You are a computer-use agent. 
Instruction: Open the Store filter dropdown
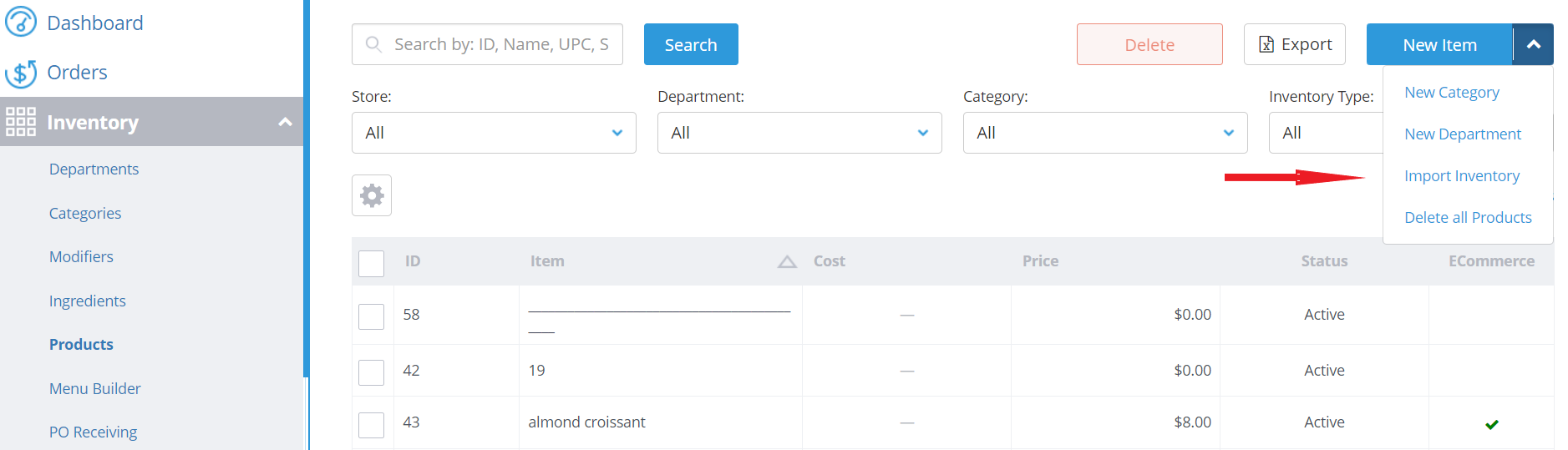point(494,133)
